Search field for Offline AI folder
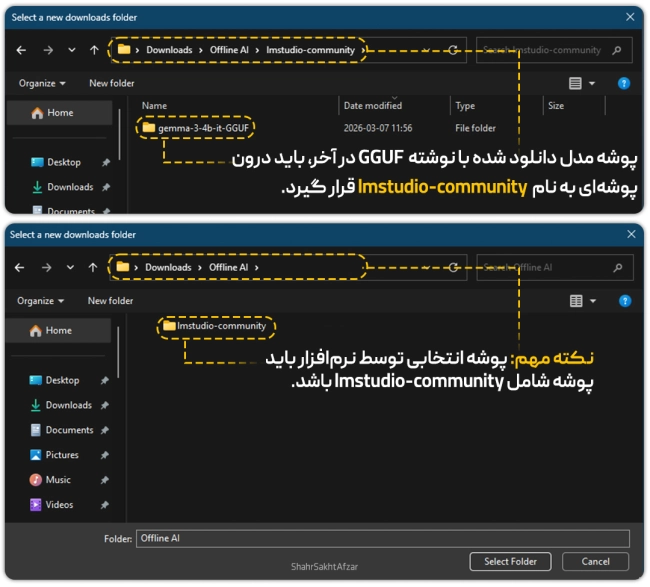The image size is (650, 587). point(555,267)
